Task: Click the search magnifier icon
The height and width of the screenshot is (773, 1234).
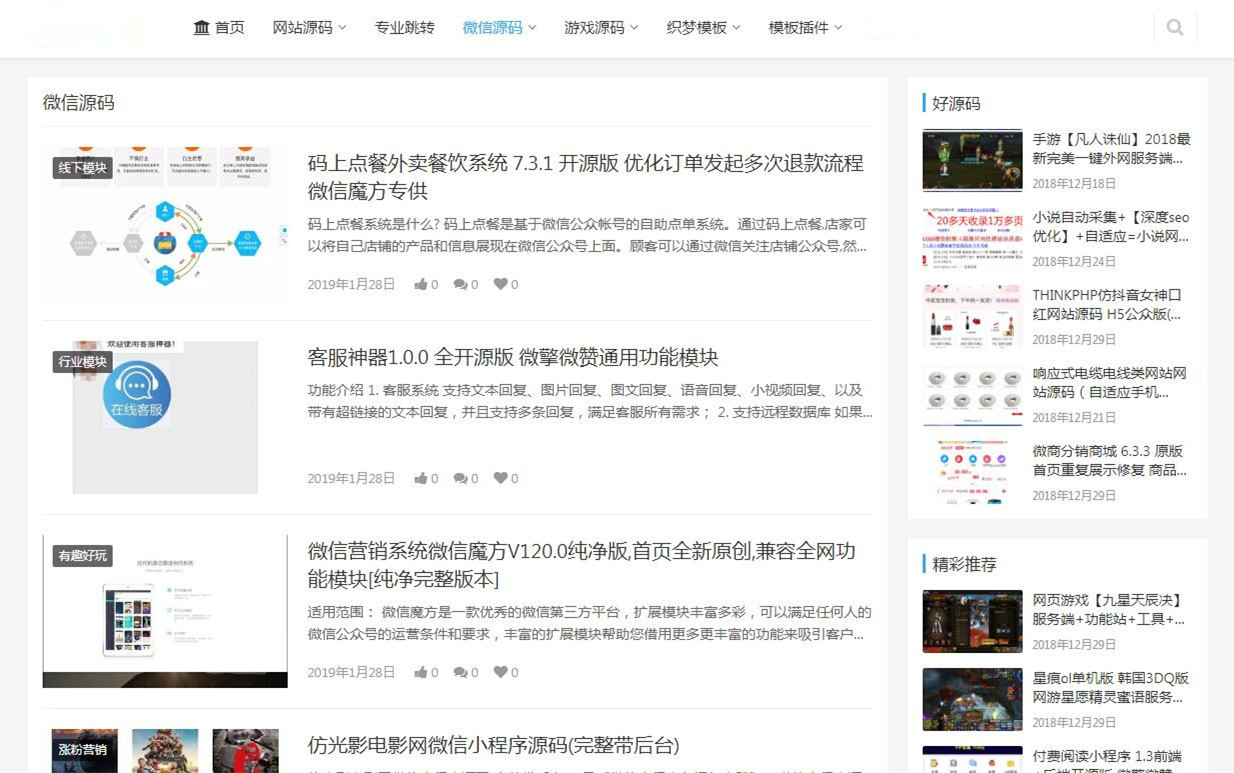Action: pos(1175,28)
